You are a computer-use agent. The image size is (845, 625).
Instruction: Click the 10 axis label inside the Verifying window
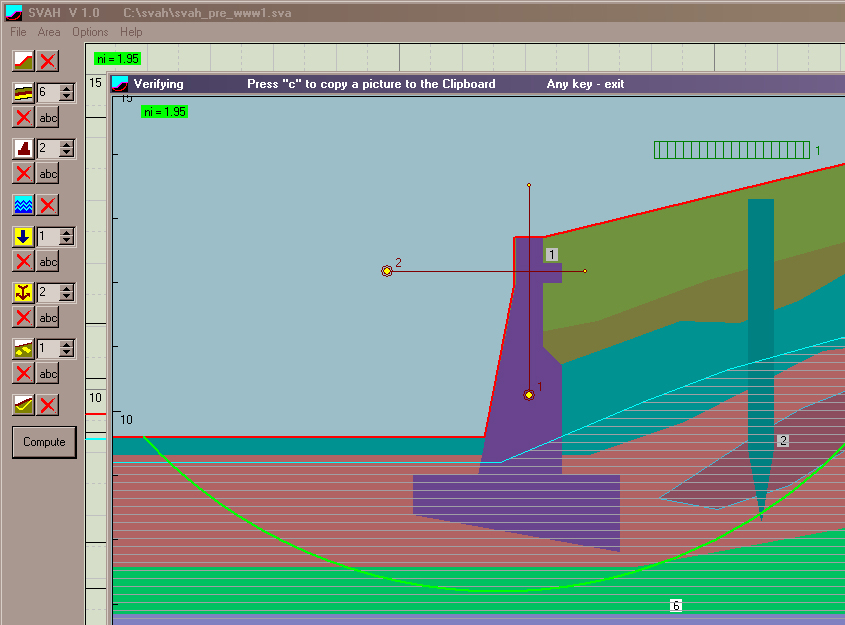tap(126, 420)
